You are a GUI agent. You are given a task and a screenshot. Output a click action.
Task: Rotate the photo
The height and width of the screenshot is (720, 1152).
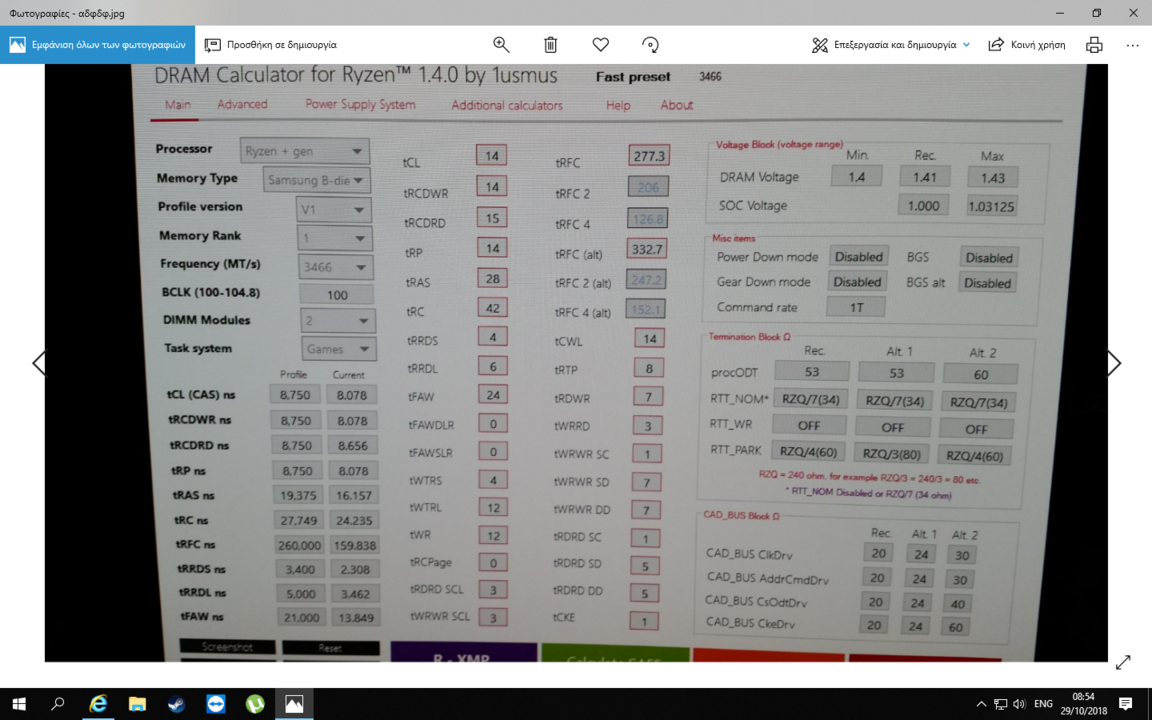(650, 45)
